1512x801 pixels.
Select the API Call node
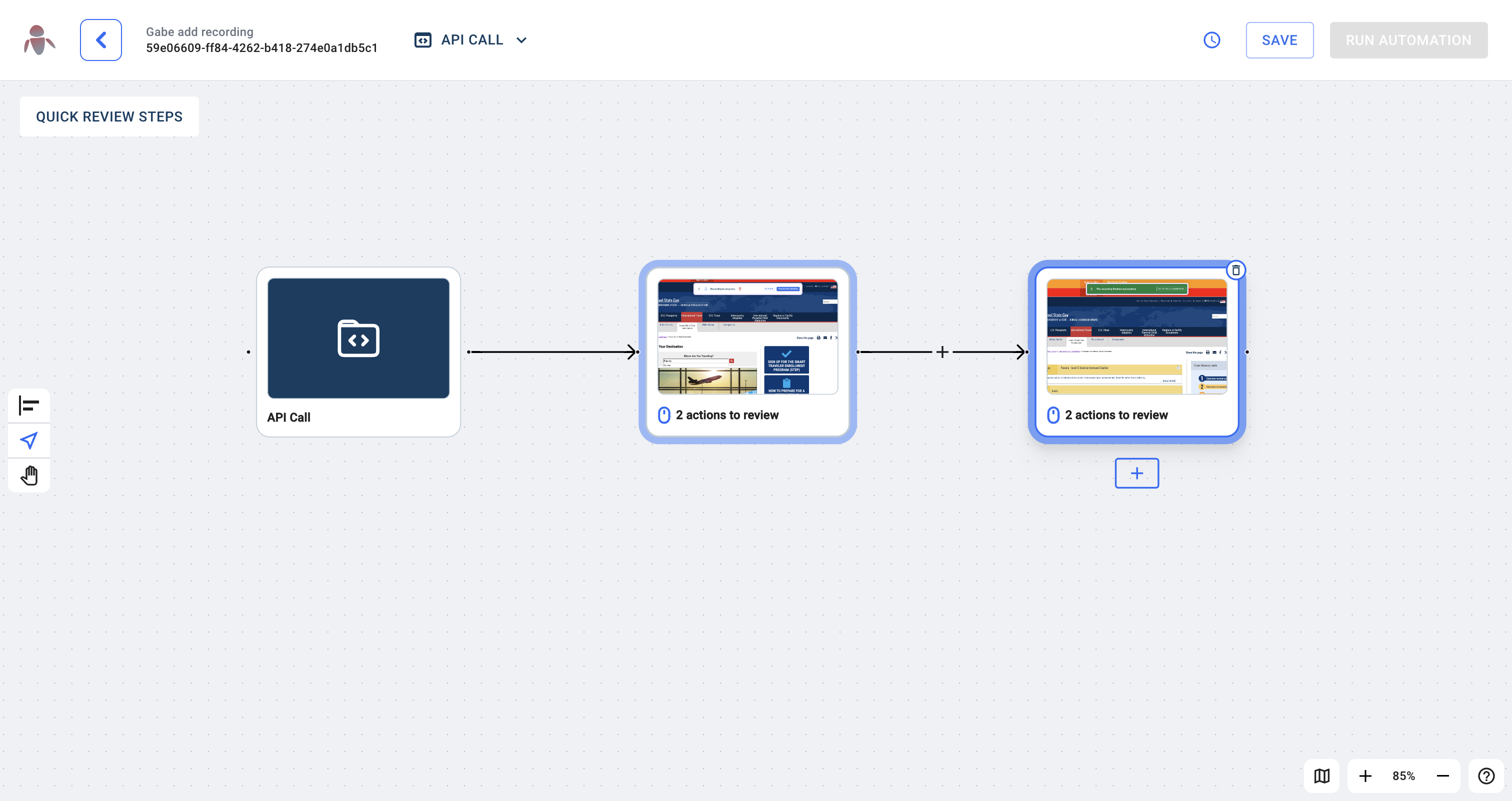click(x=358, y=352)
